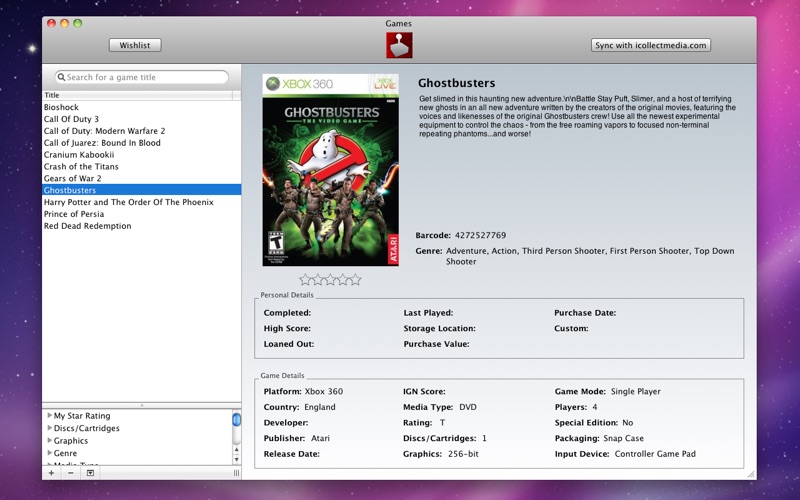Set rating to two stars
800x500 pixels.
(317, 279)
